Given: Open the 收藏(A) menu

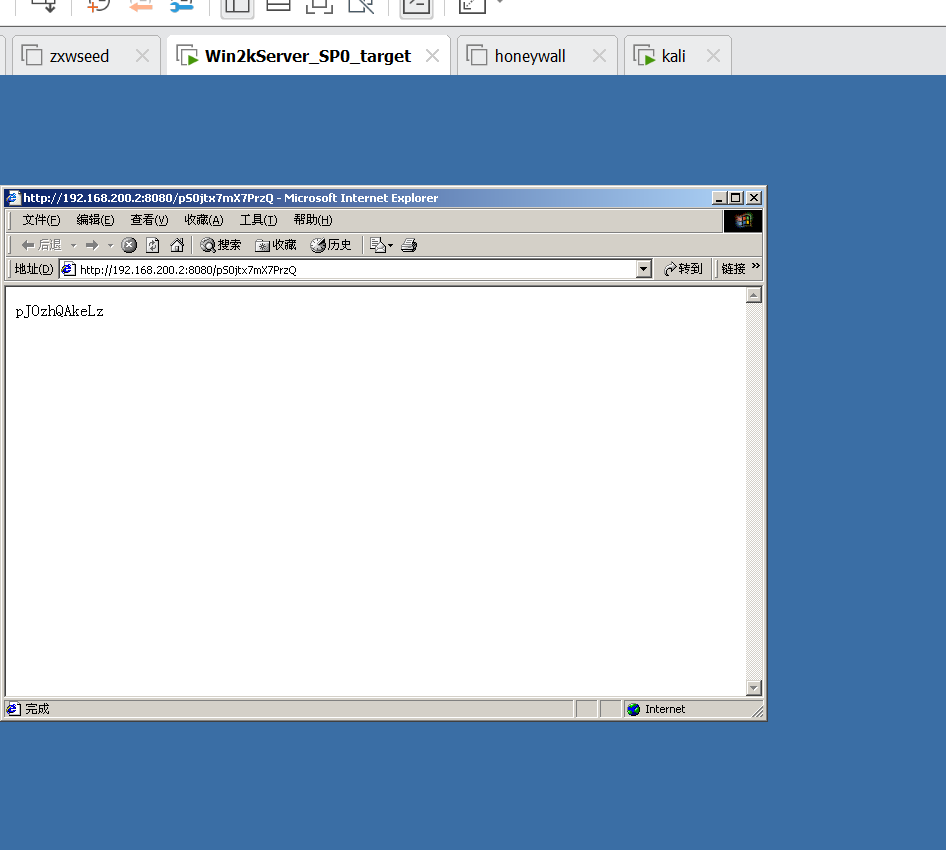Looking at the screenshot, I should [x=204, y=220].
